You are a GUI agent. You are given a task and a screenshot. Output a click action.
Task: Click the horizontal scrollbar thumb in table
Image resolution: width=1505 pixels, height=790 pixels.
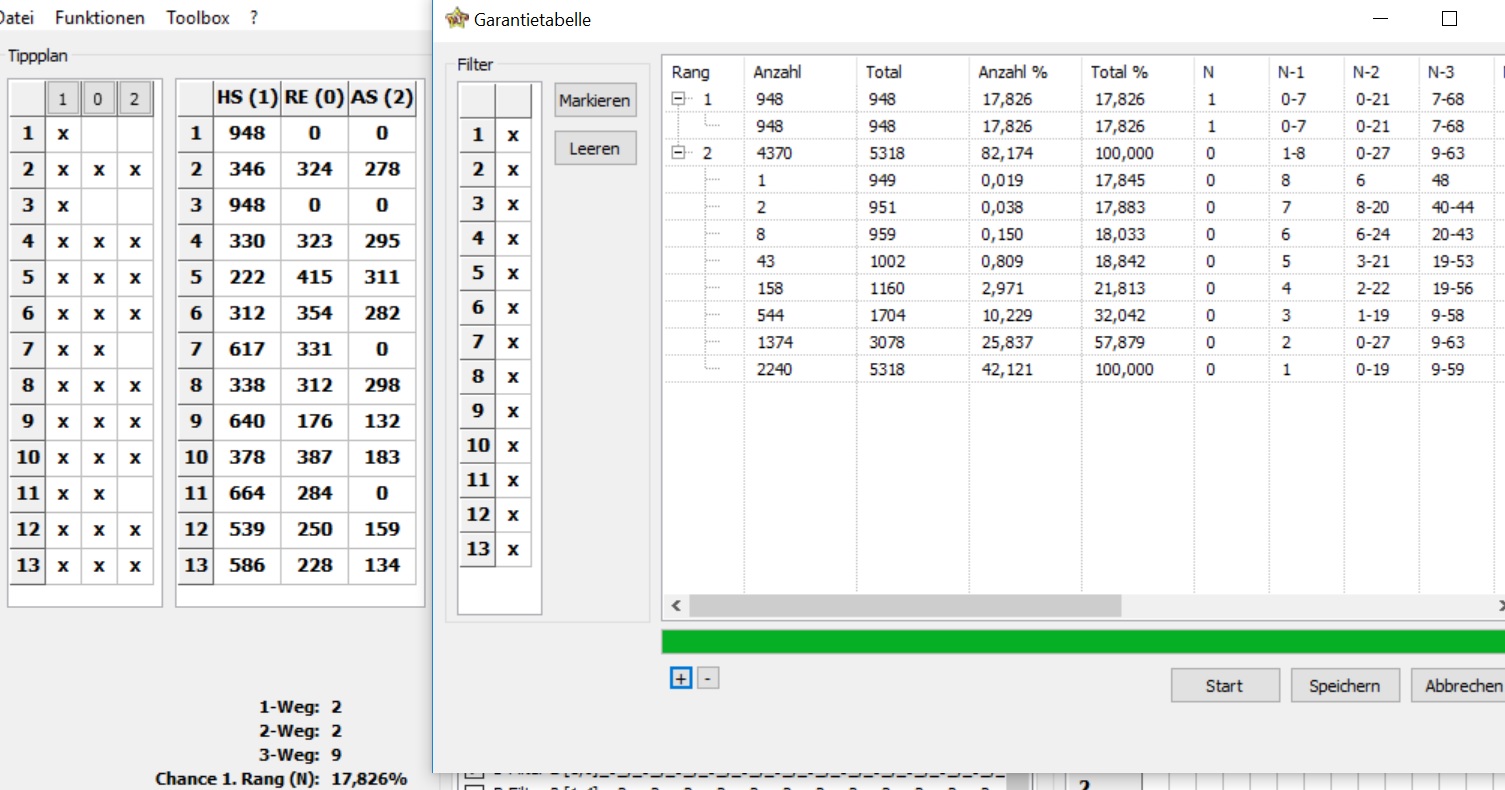905,606
